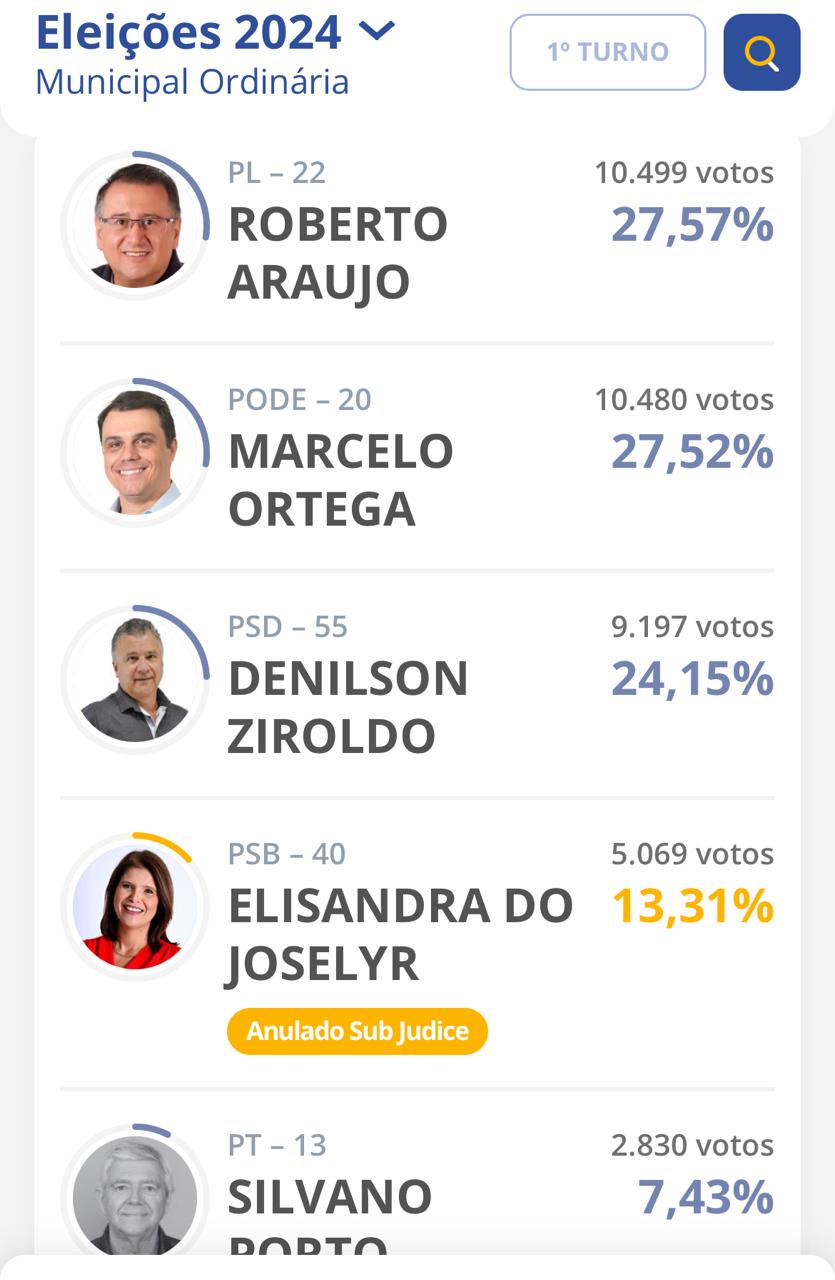
Task: Open the DENILSON ZIROLDO candidate name
Action: [348, 707]
